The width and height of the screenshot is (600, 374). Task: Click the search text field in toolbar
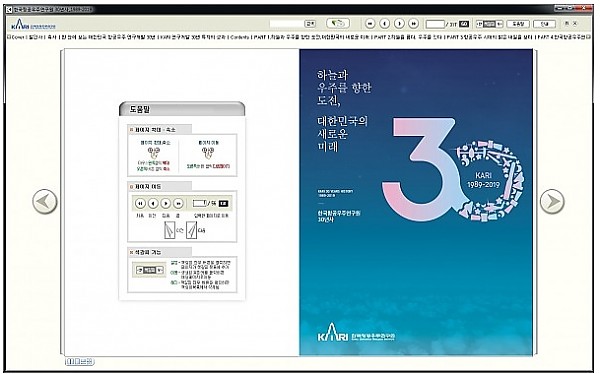click(287, 24)
